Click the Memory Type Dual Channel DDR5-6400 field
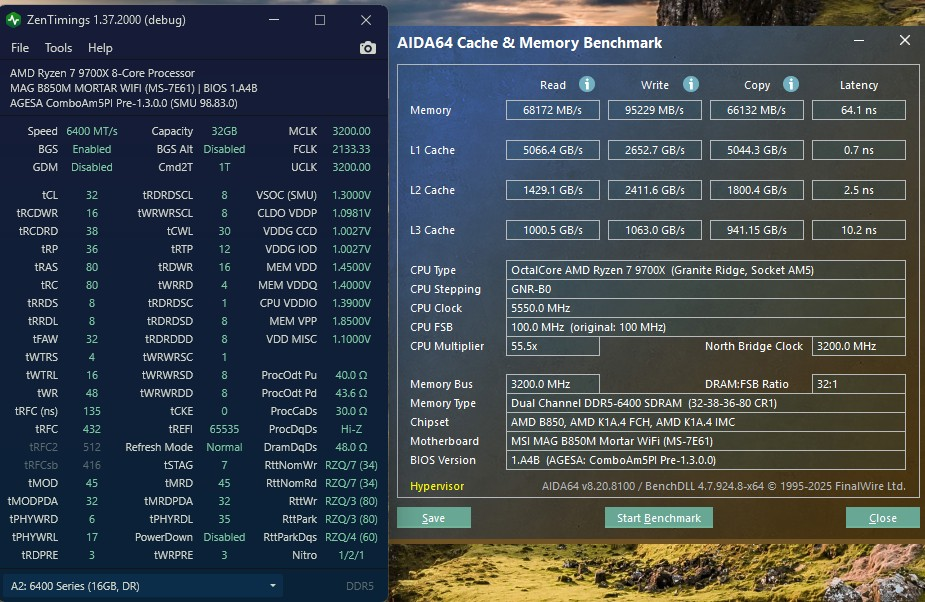Screen dimensions: 925x602 click(x=706, y=403)
